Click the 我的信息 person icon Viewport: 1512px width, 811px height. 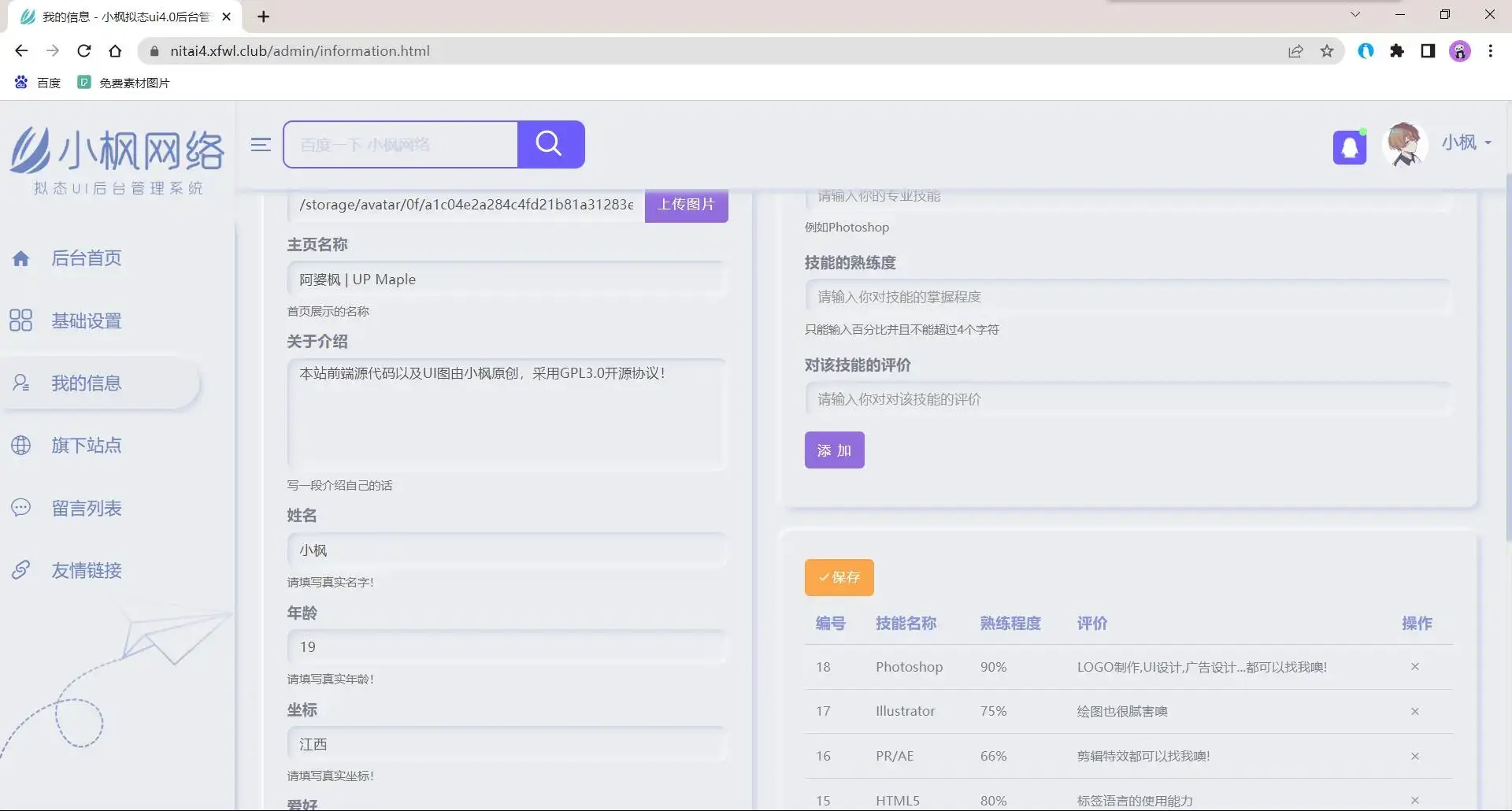[21, 383]
